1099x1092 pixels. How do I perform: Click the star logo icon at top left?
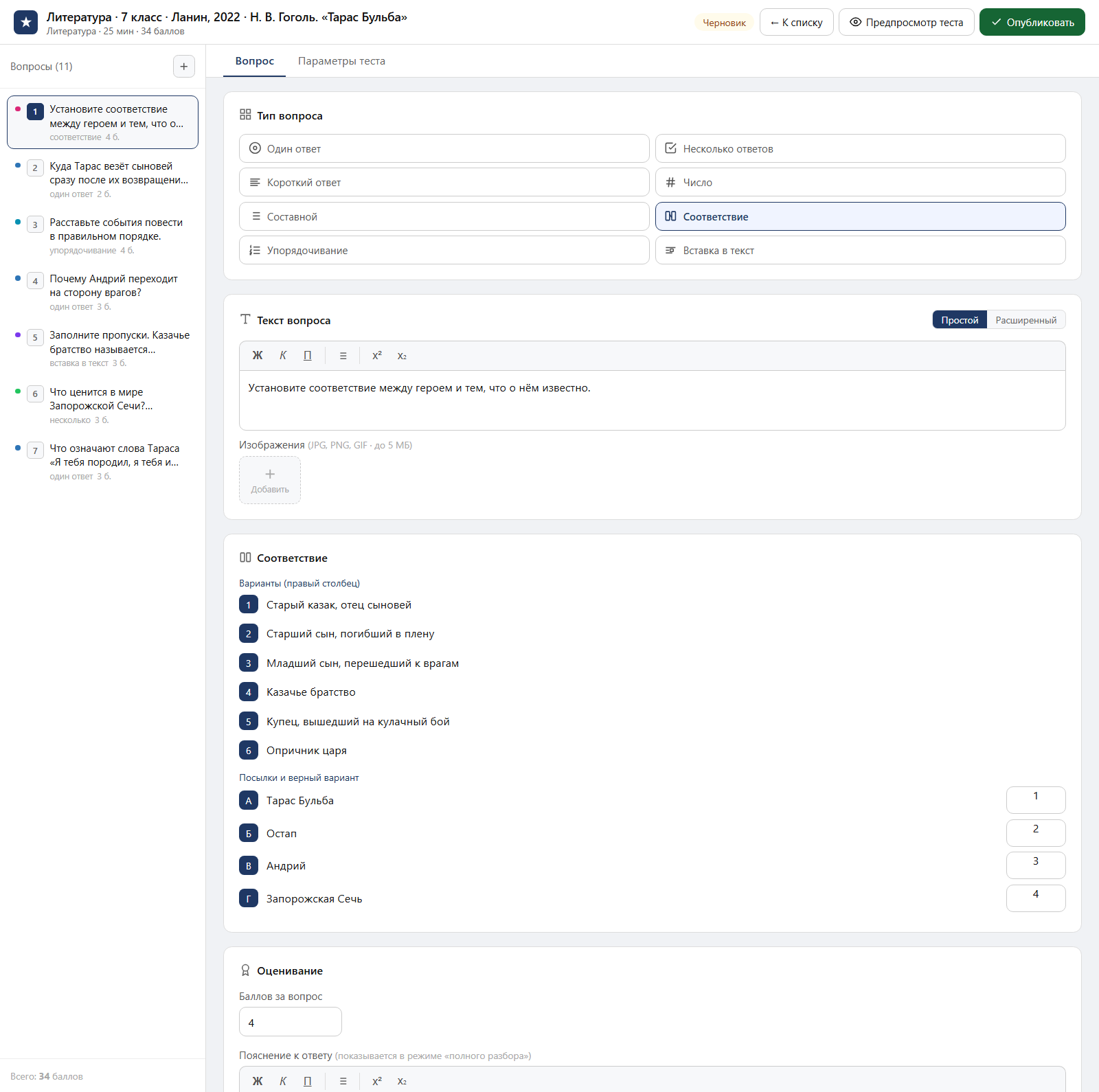tap(26, 23)
